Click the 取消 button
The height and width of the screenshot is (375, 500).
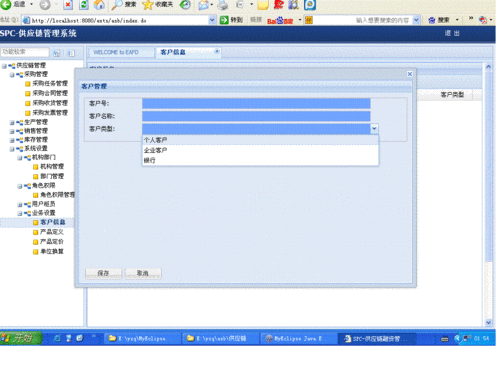[x=143, y=273]
